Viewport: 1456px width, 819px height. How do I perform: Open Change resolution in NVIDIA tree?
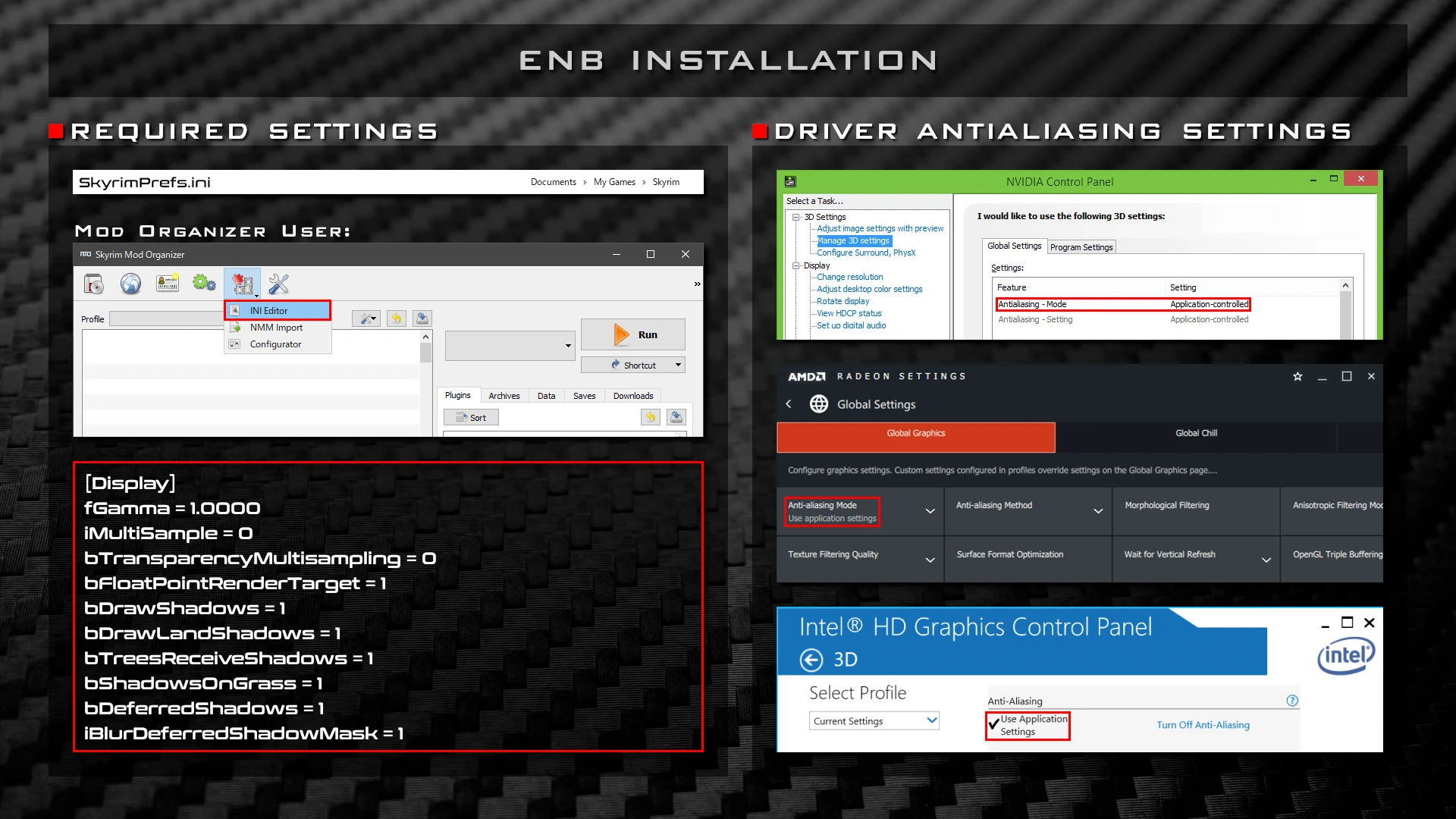click(849, 277)
